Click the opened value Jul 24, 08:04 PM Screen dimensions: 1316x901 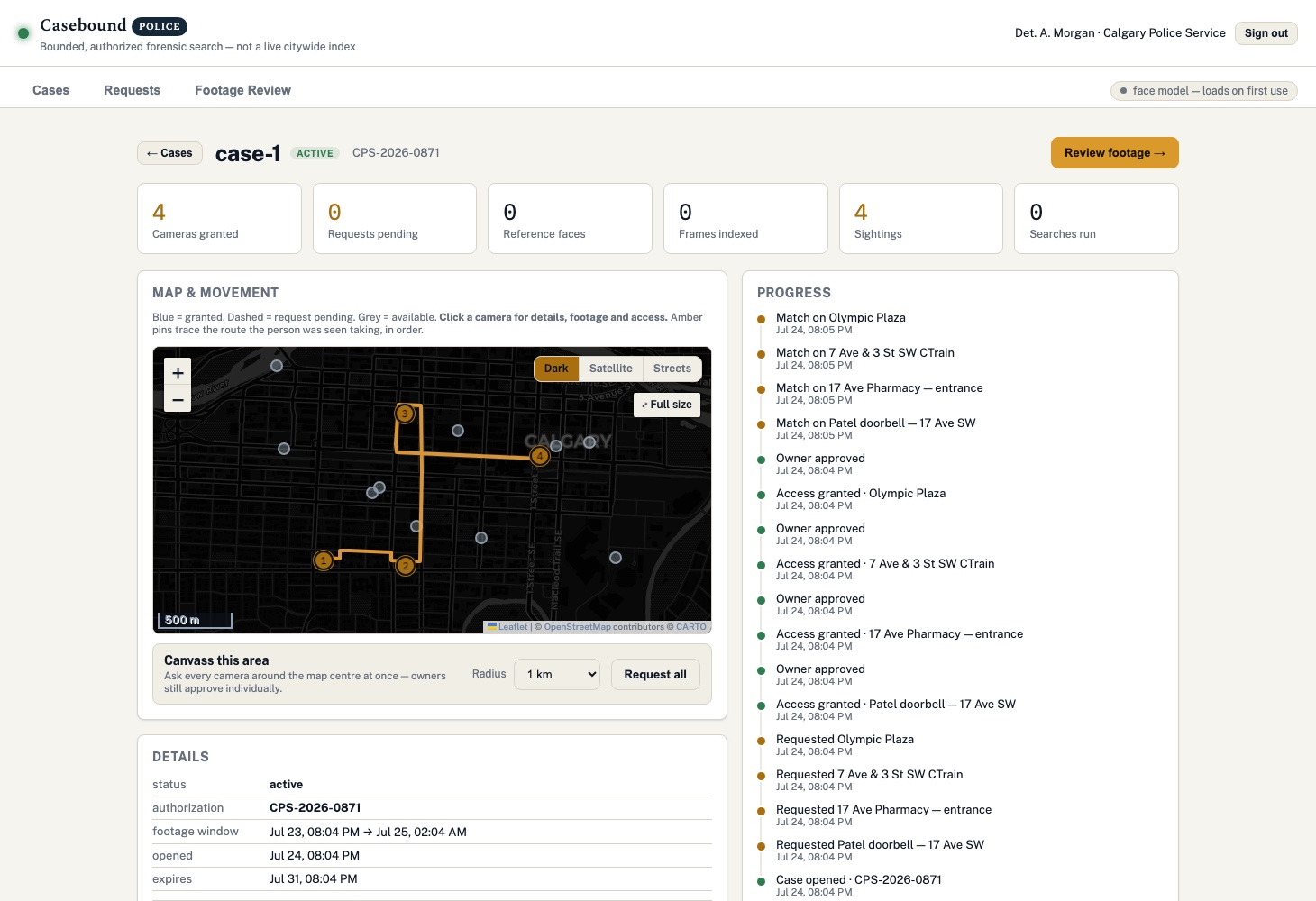(315, 856)
